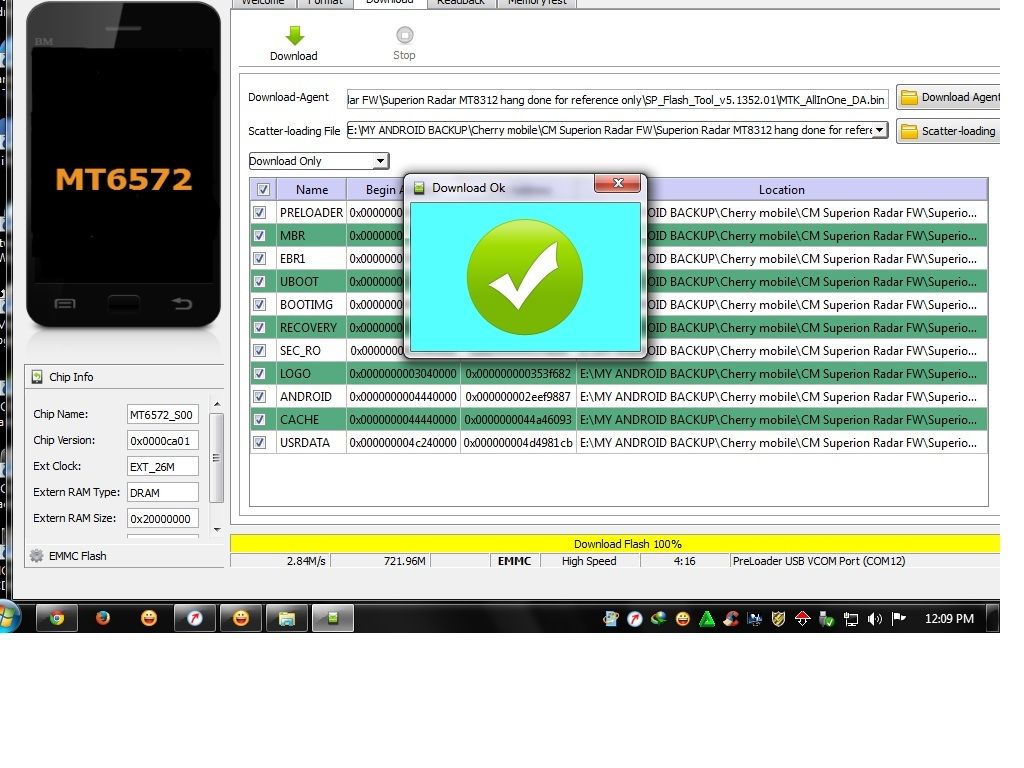
Task: Click the volume speaker tray icon
Action: [874, 618]
